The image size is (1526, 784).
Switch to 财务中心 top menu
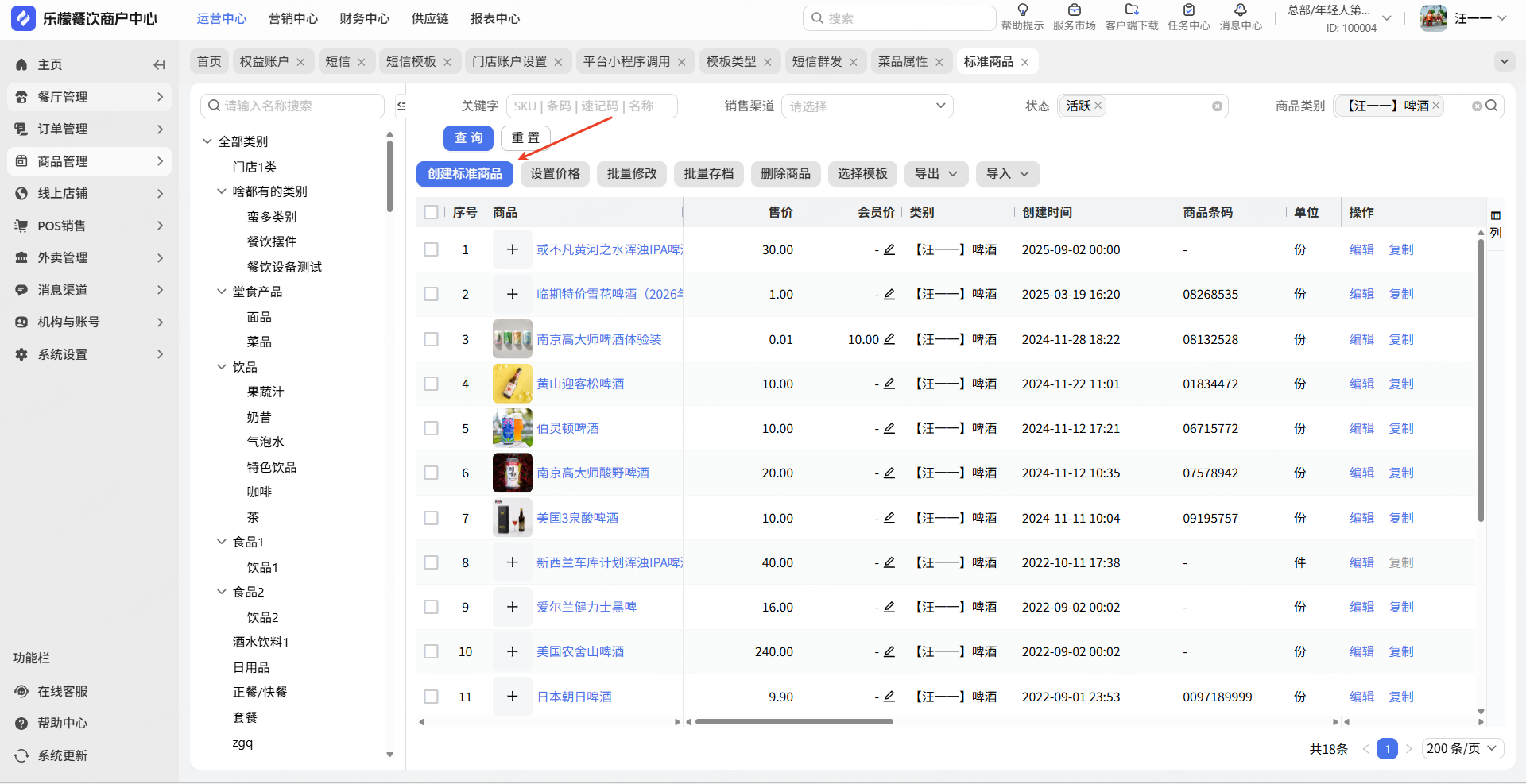click(x=365, y=18)
